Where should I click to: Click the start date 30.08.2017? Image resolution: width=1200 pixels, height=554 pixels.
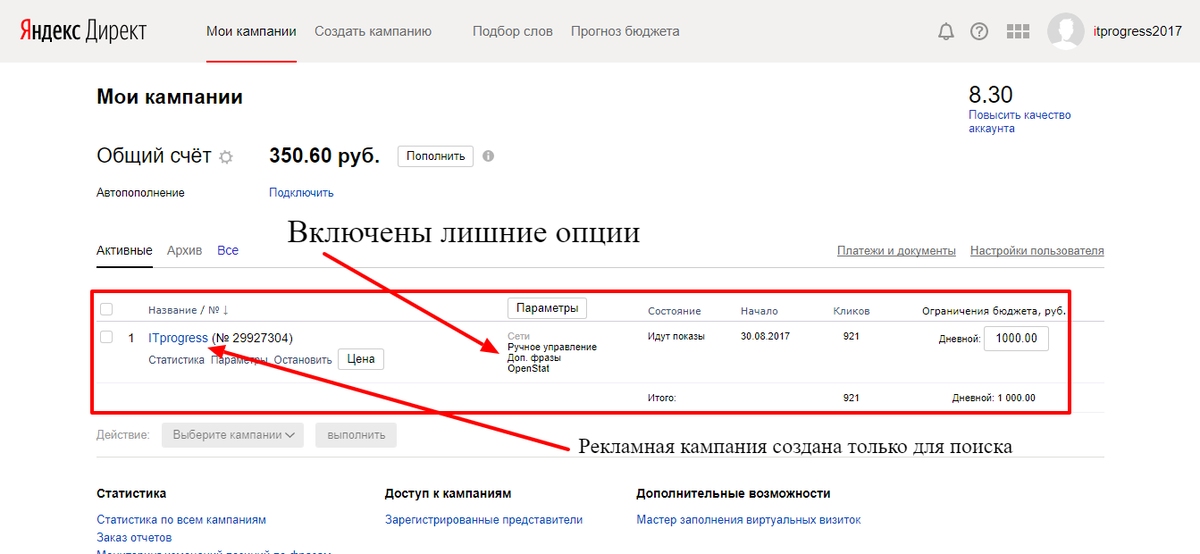click(765, 336)
